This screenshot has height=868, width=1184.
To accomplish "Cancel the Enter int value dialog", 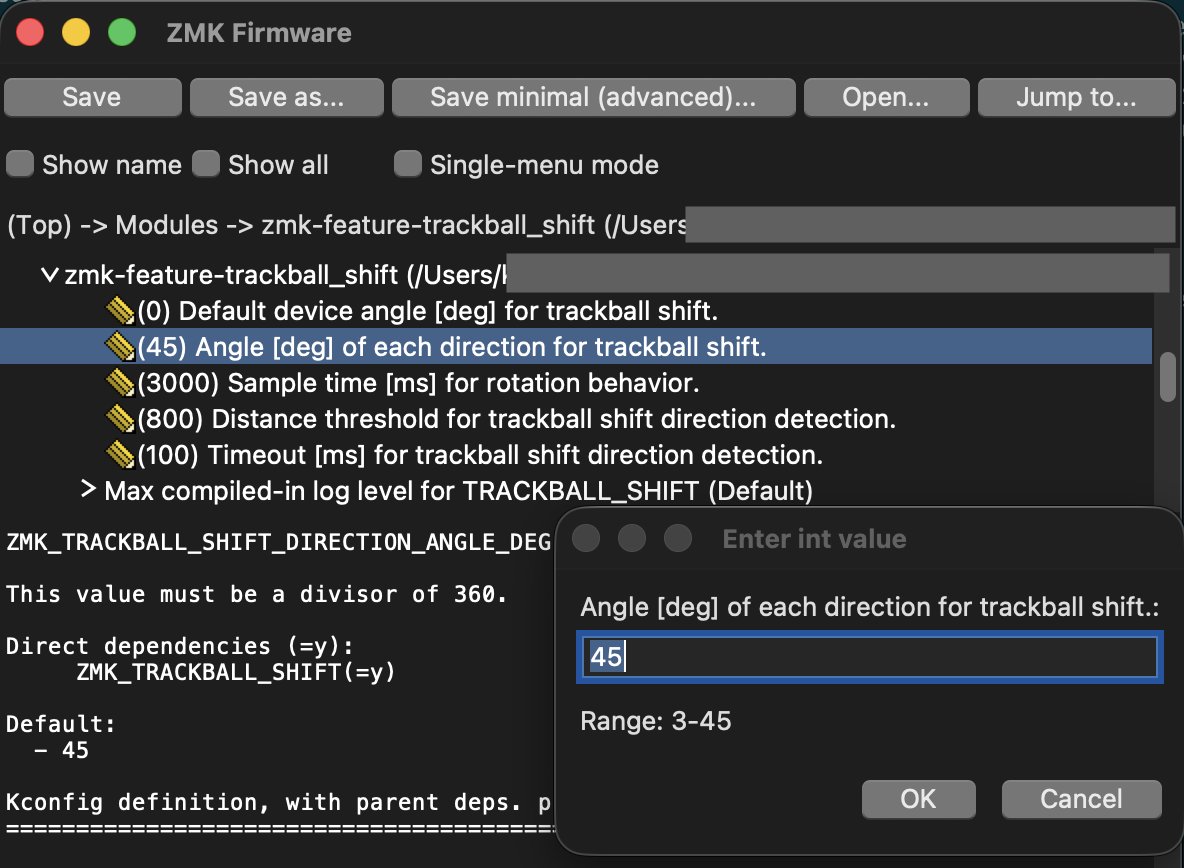I will tap(1081, 799).
